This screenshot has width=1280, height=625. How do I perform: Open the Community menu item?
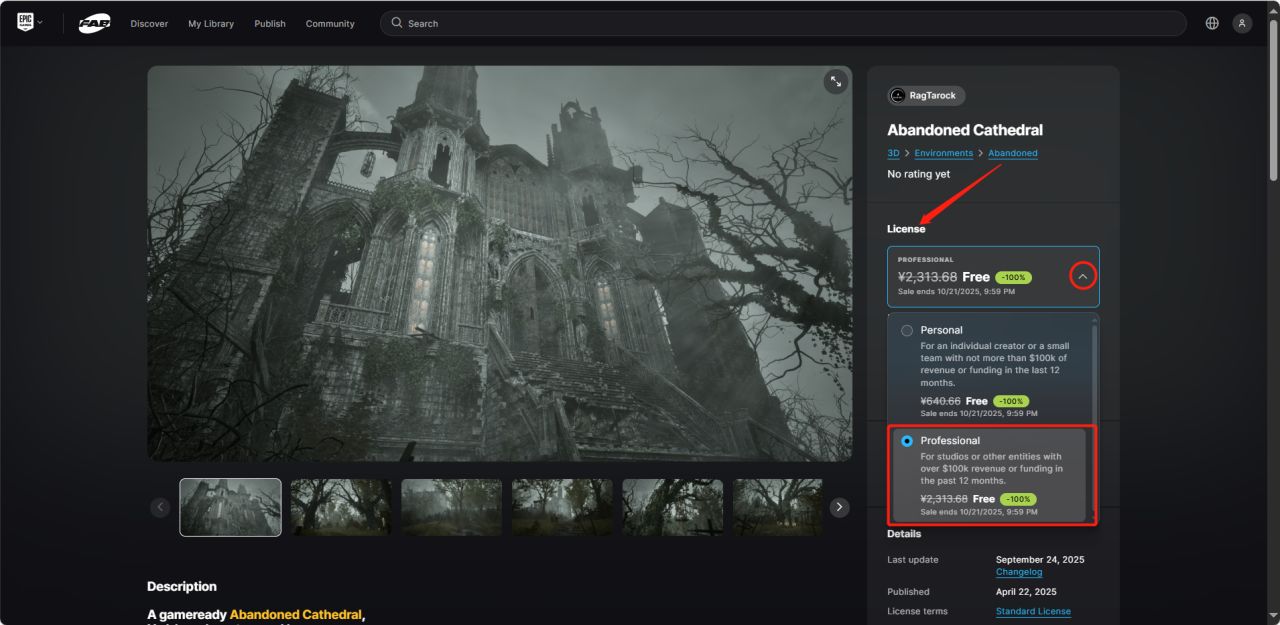pos(330,23)
